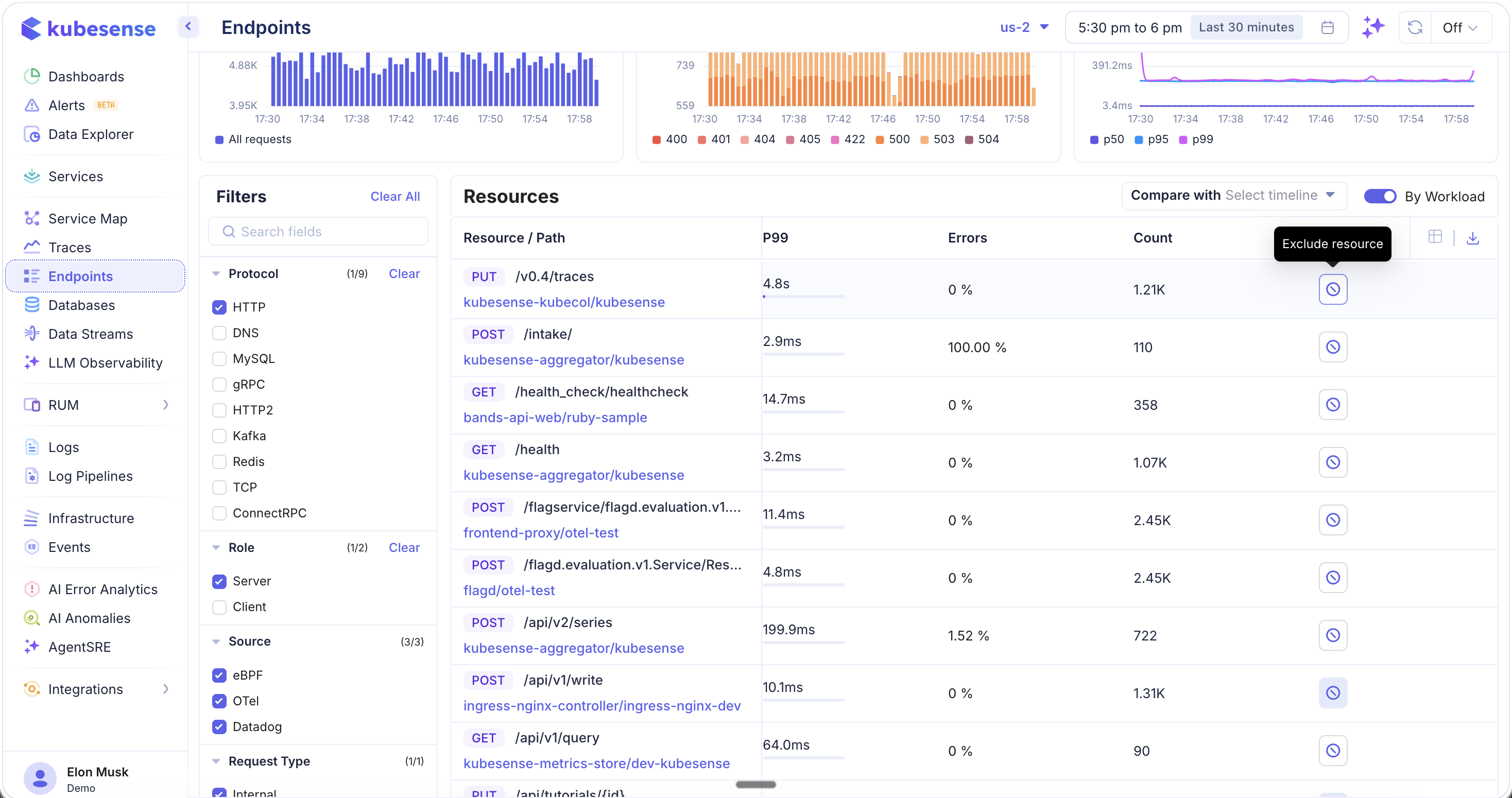This screenshot has height=798, width=1512.
Task: Tick the gRPC protocol checkbox
Action: point(219,385)
